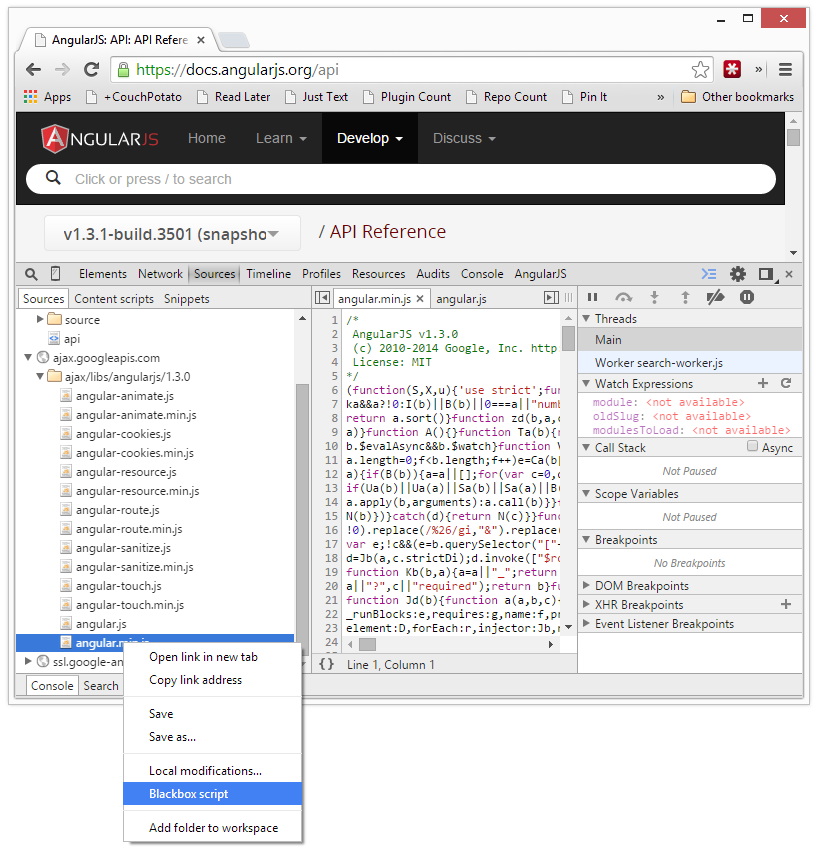Open the Develop dropdown menu

pos(370,138)
